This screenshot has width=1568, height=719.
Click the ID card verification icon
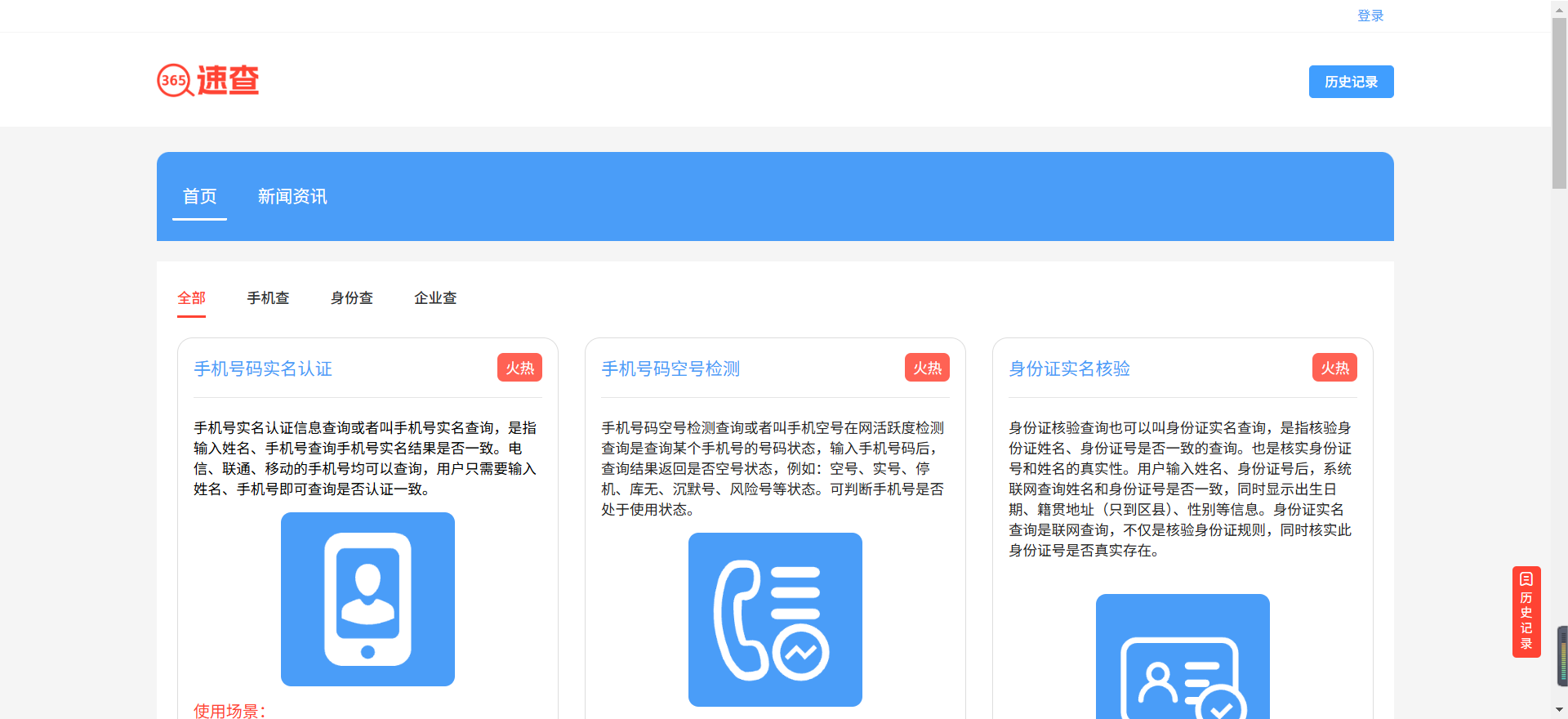click(1182, 658)
